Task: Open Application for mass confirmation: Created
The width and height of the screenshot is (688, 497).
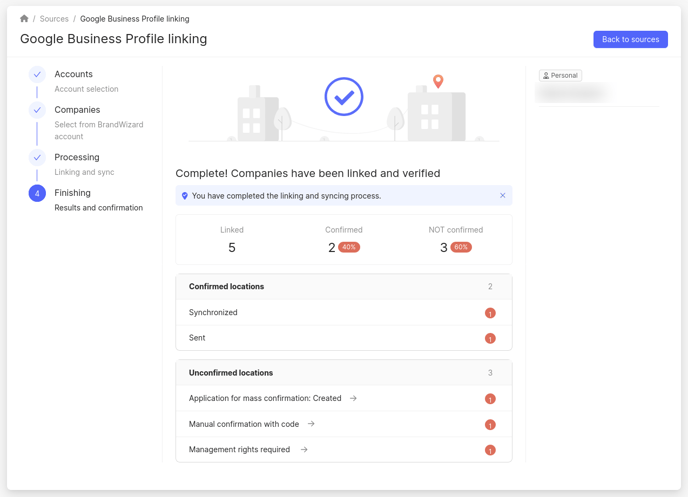Action: pos(265,398)
